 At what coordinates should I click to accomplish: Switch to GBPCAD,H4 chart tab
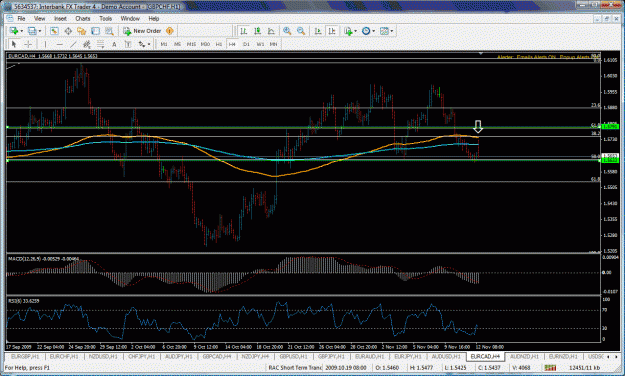click(217, 356)
